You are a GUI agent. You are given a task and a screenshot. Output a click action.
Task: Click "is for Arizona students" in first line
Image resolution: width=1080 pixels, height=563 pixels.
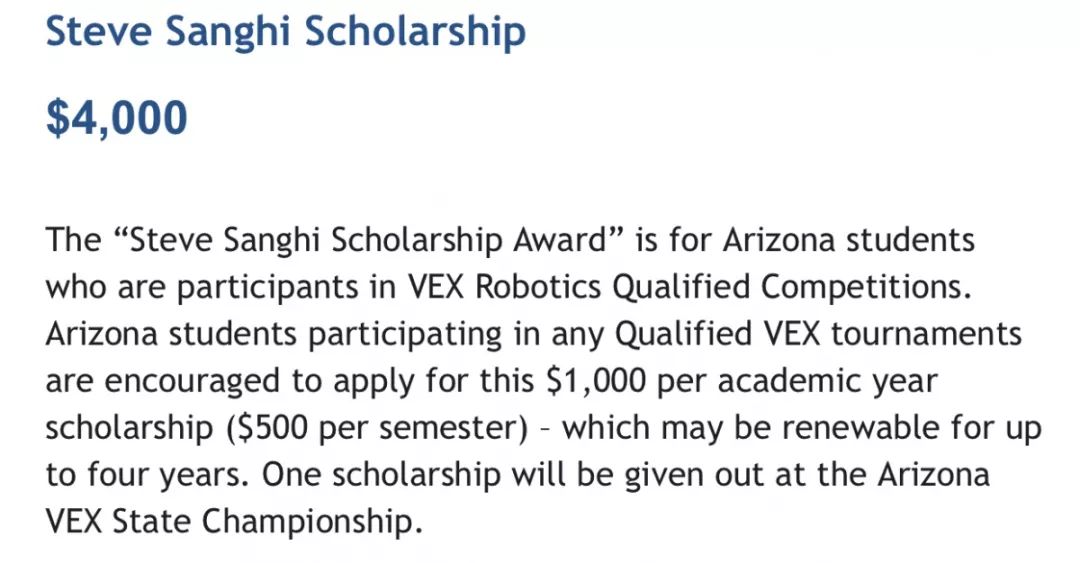pyautogui.click(x=804, y=240)
